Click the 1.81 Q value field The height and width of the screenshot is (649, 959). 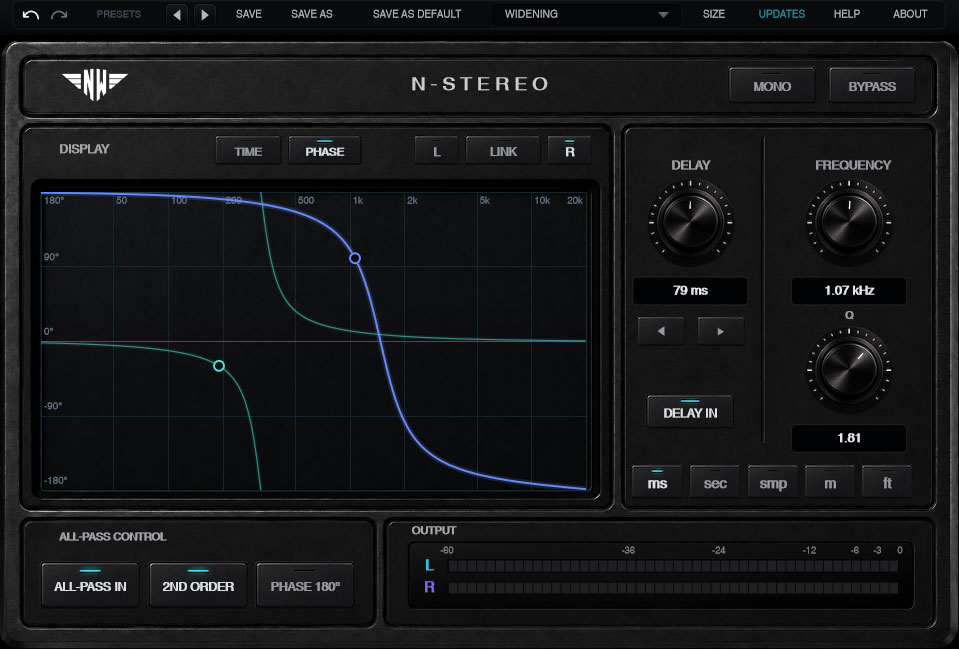[849, 438]
